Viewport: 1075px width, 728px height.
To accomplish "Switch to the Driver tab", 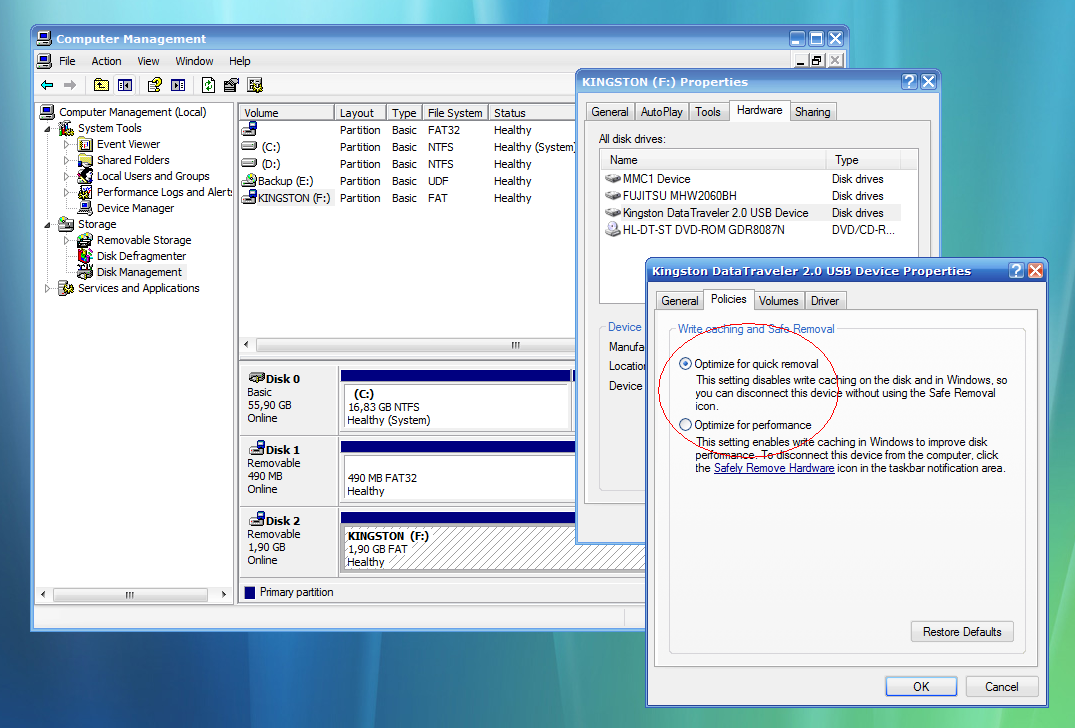I will click(825, 300).
